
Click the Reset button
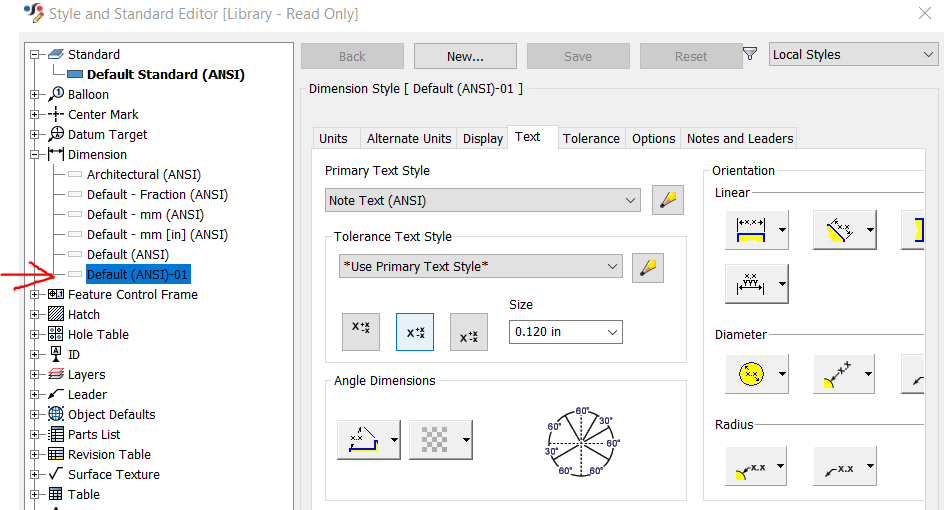click(691, 56)
